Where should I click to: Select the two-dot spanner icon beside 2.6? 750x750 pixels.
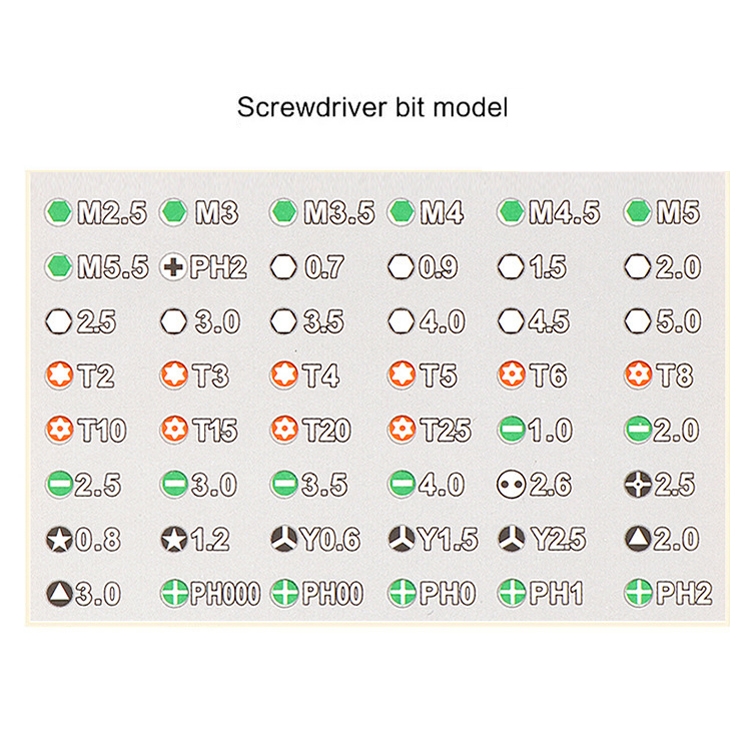(x=511, y=484)
